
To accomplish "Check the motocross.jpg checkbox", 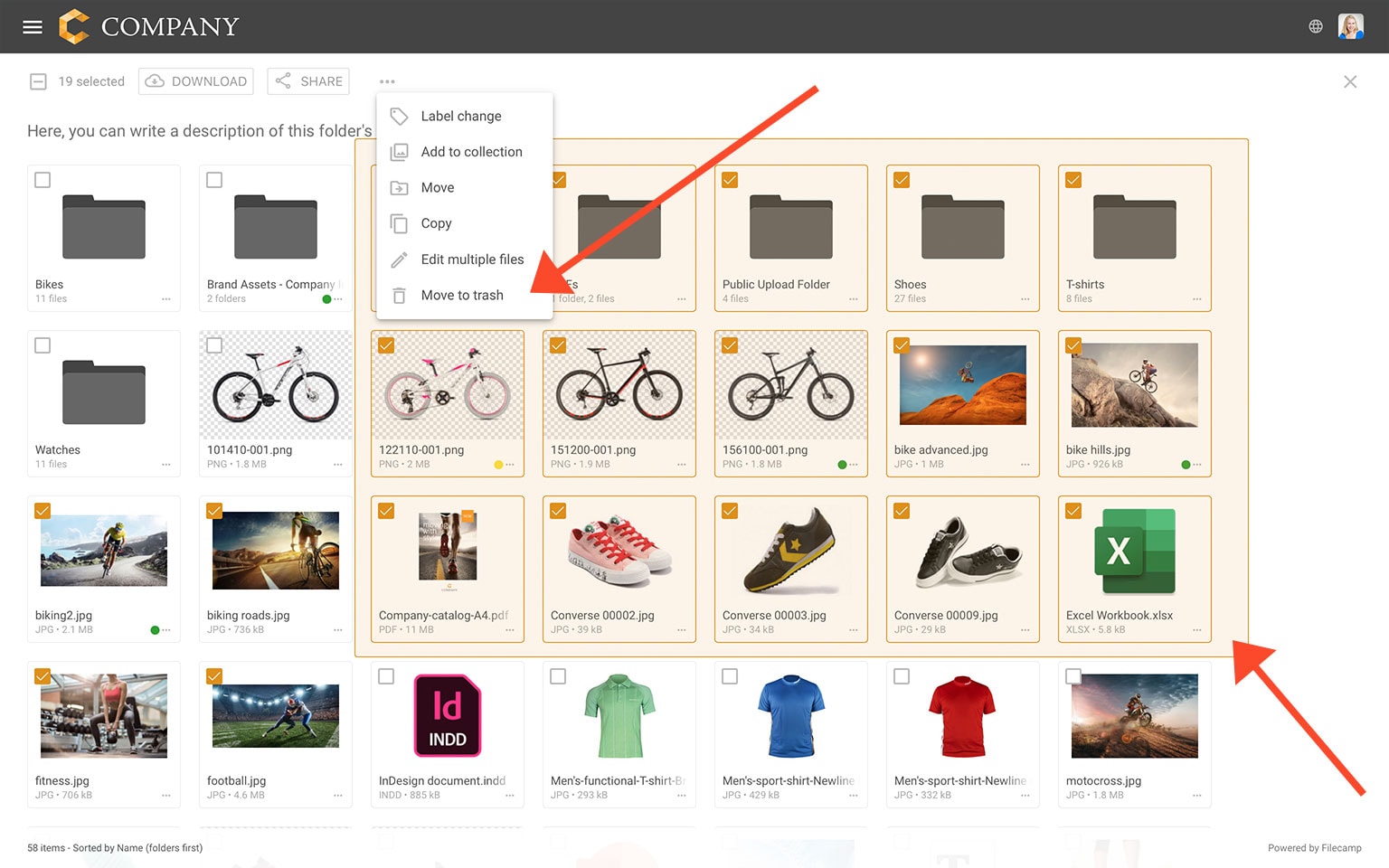I will [x=1073, y=676].
